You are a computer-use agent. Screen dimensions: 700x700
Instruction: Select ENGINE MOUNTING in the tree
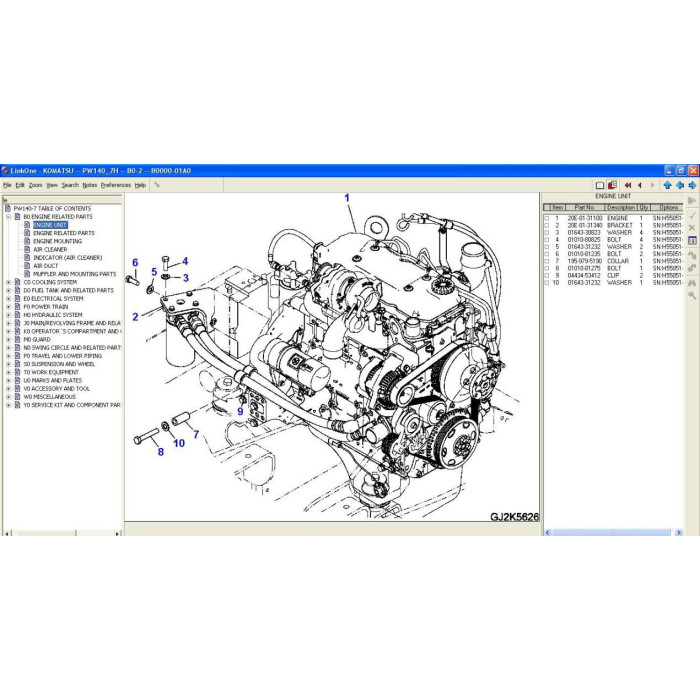(x=58, y=241)
